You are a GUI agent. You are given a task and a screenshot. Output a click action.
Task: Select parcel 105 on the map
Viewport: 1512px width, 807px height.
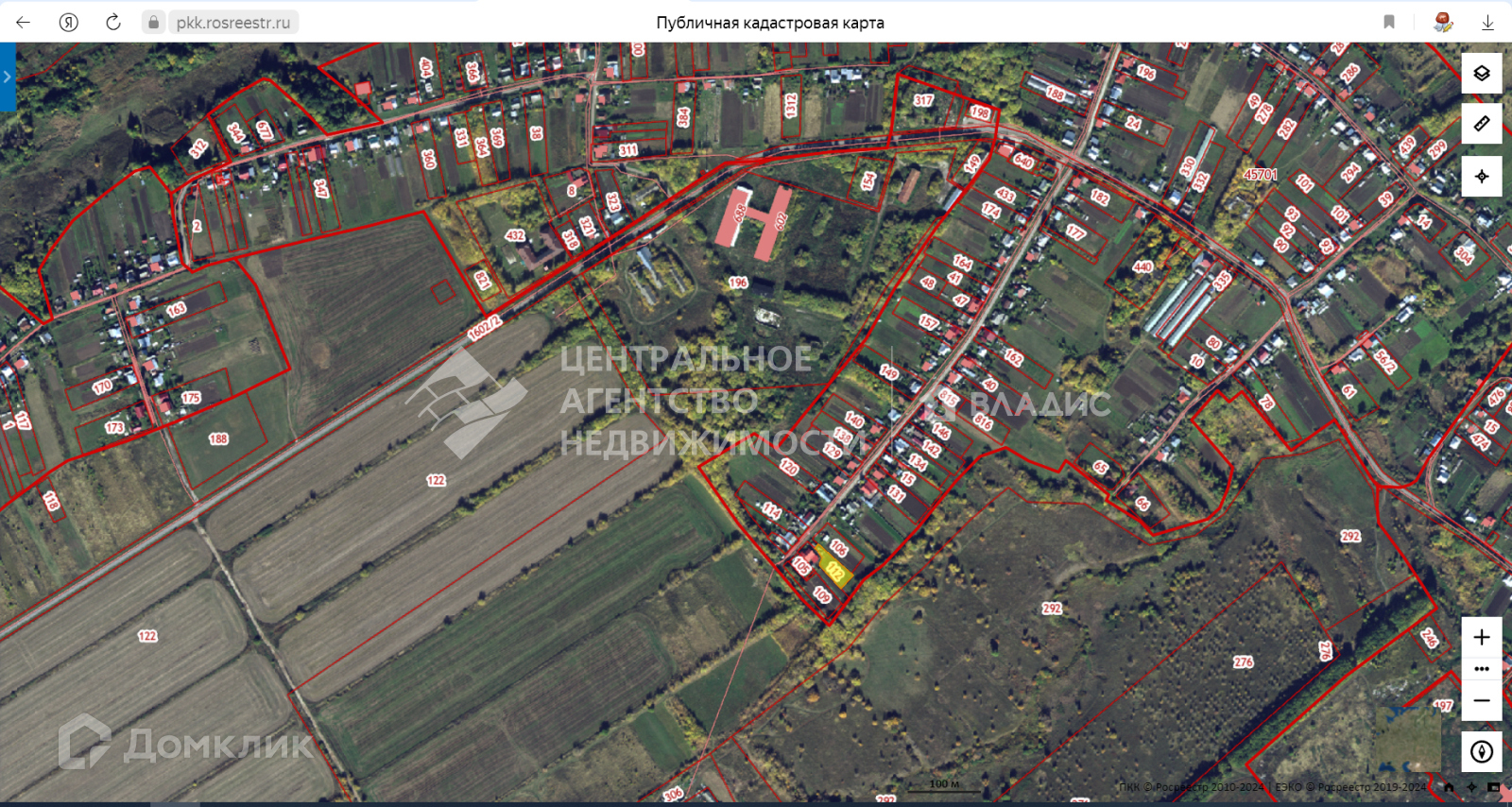pos(801,566)
